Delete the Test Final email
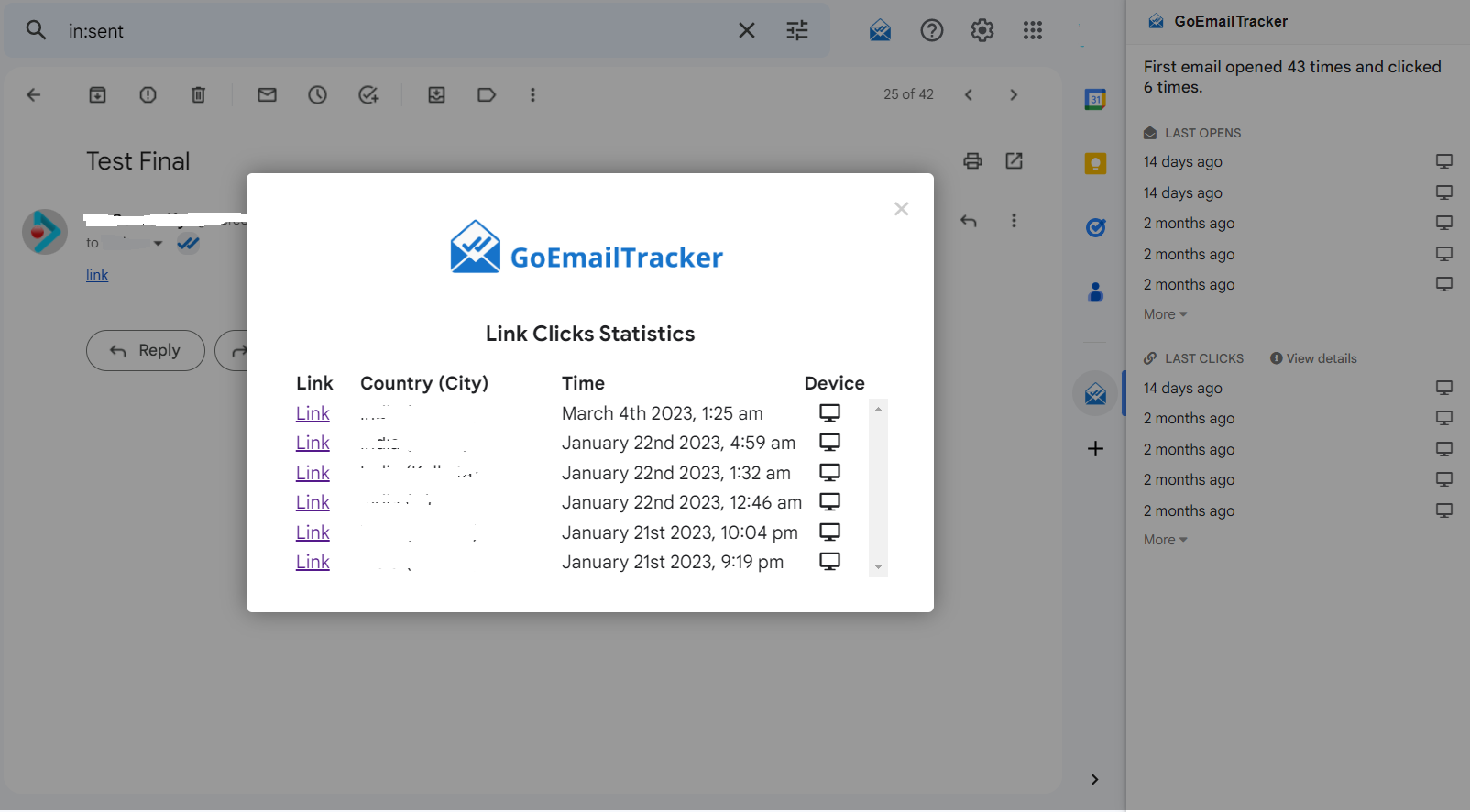Viewport: 1470px width, 812px height. pos(198,94)
